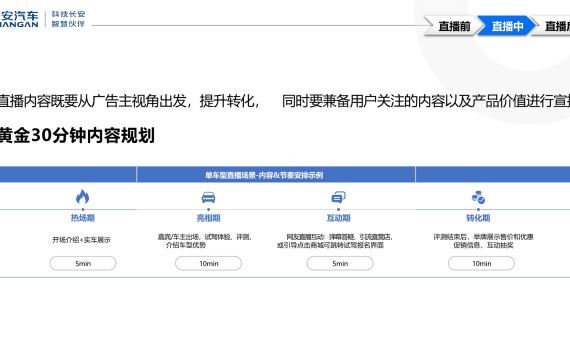Viewport: 570px width, 360px height.
Task: Click the 5min pill under 热场期
Action: click(83, 263)
